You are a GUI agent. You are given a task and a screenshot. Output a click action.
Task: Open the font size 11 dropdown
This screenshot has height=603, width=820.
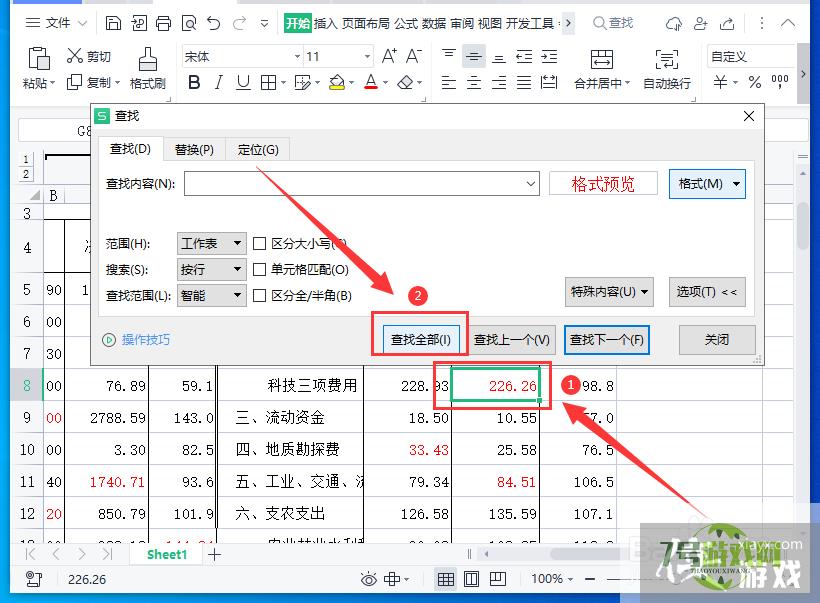[x=368, y=56]
